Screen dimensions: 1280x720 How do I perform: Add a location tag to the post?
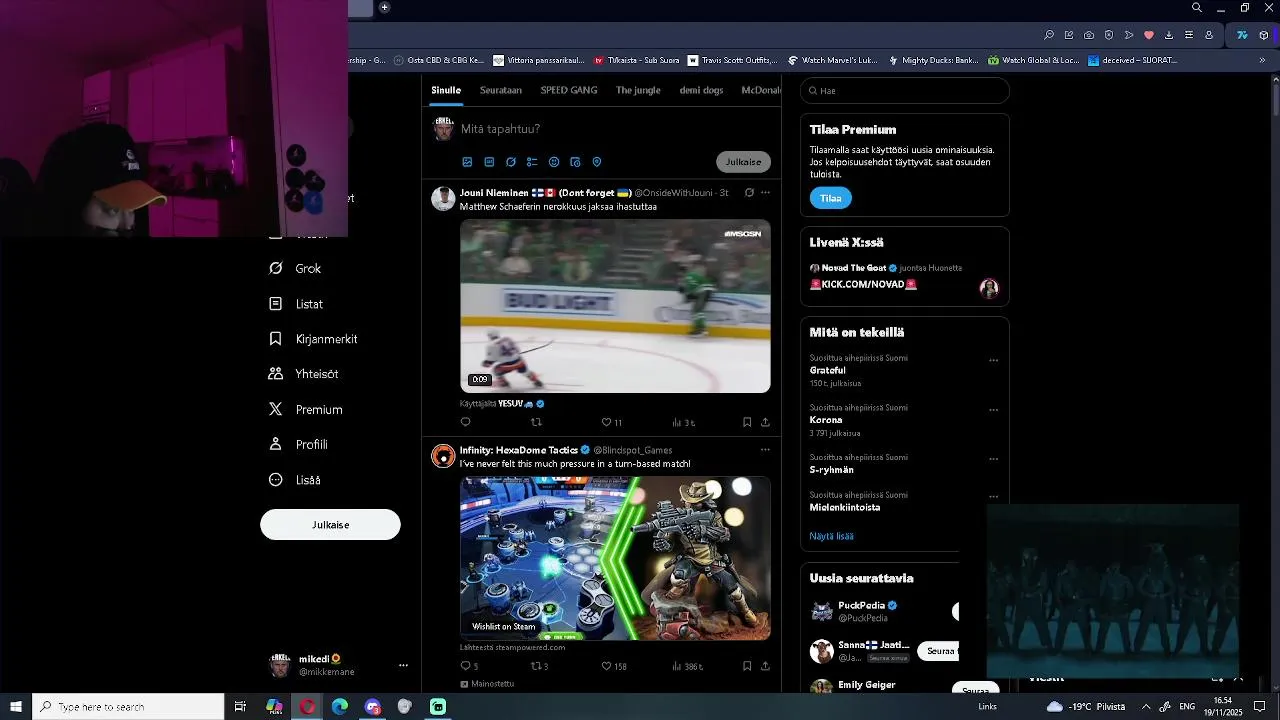597,162
